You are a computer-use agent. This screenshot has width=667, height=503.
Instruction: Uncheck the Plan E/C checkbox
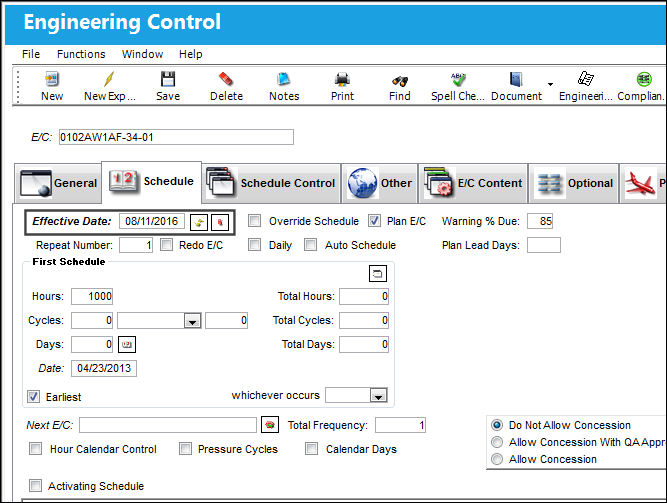click(374, 221)
